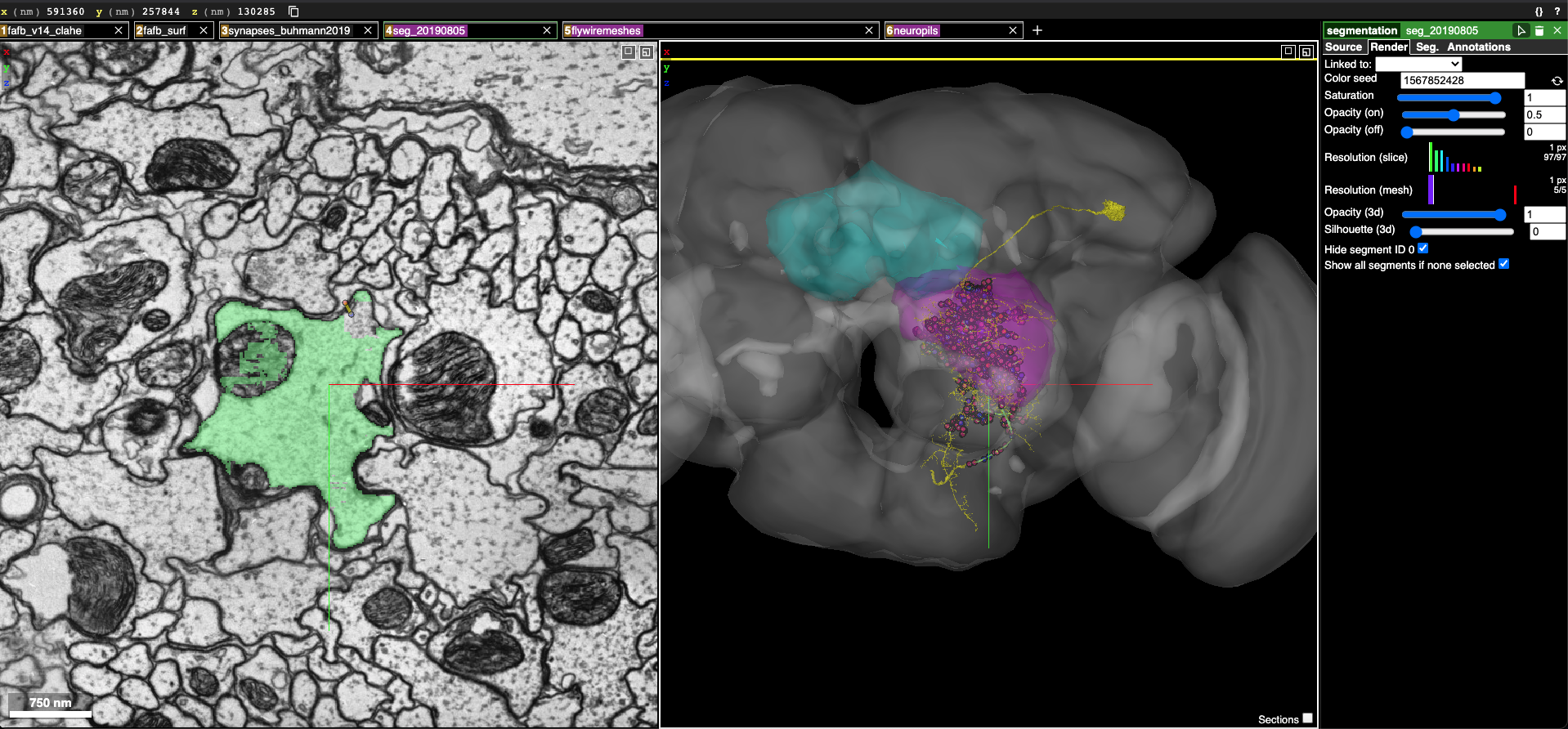
Task: Copy position coordinates to clipboard
Action: click(293, 11)
